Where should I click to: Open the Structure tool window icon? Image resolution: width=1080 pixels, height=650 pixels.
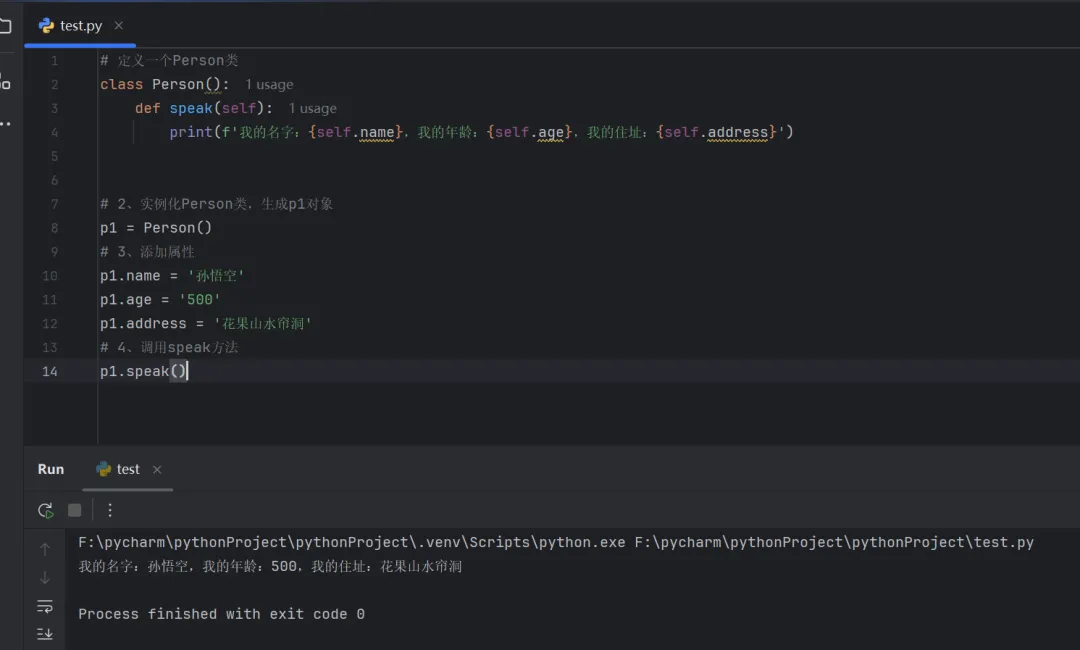(5, 82)
